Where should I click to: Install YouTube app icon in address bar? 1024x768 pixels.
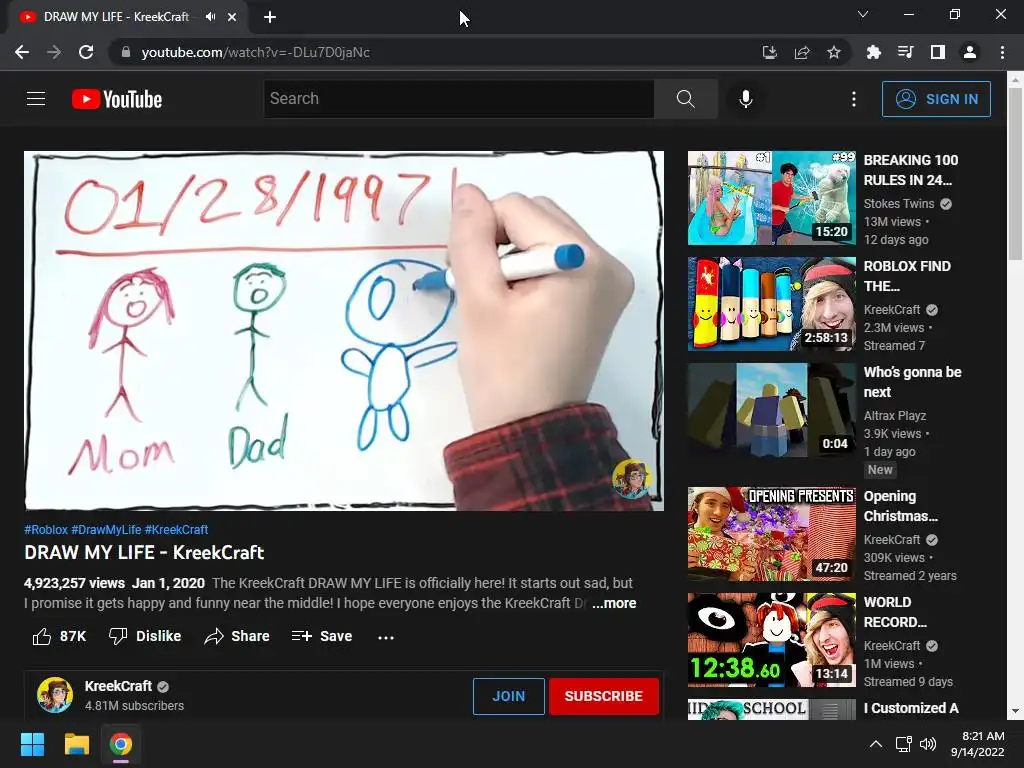pyautogui.click(x=769, y=52)
